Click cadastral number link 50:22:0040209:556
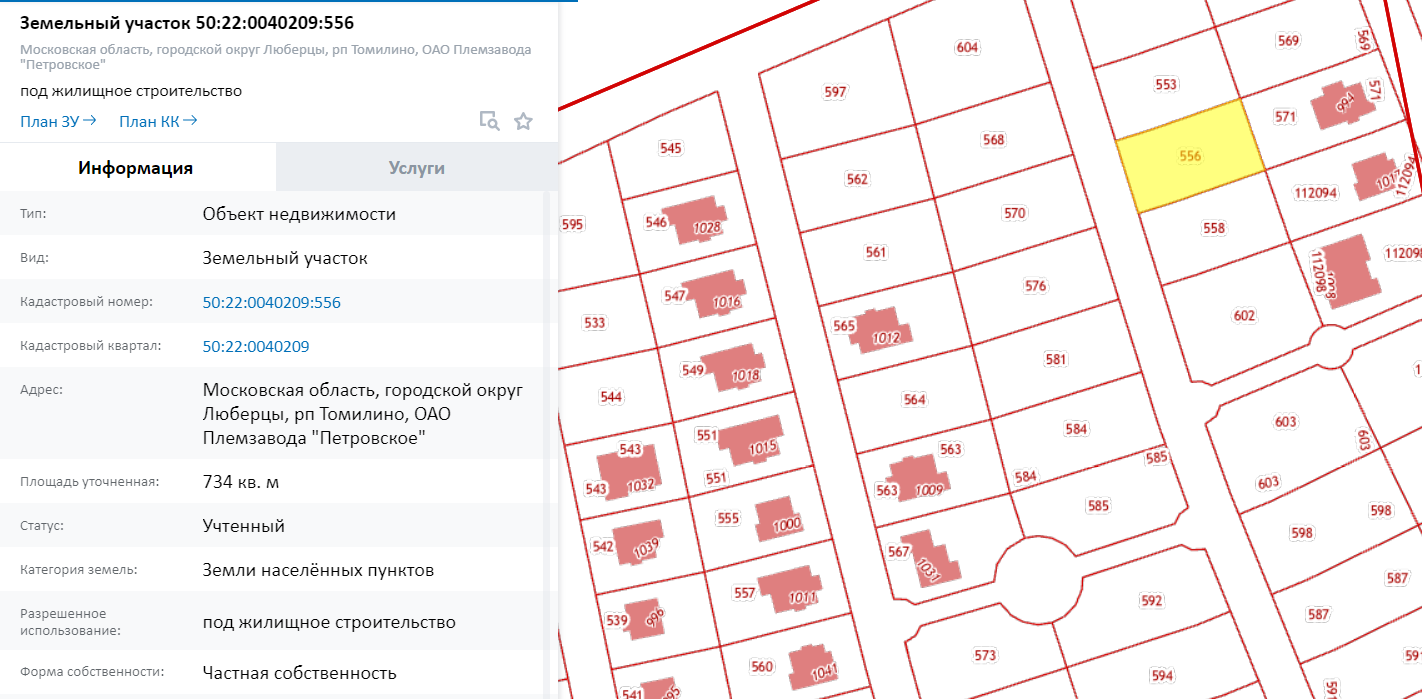Image resolution: width=1422 pixels, height=699 pixels. [271, 302]
